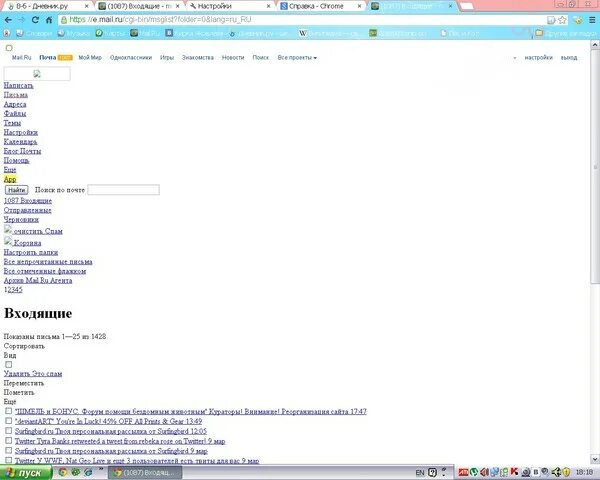
Task: Open the VK bookmark with B icon
Action: click(x=194, y=34)
